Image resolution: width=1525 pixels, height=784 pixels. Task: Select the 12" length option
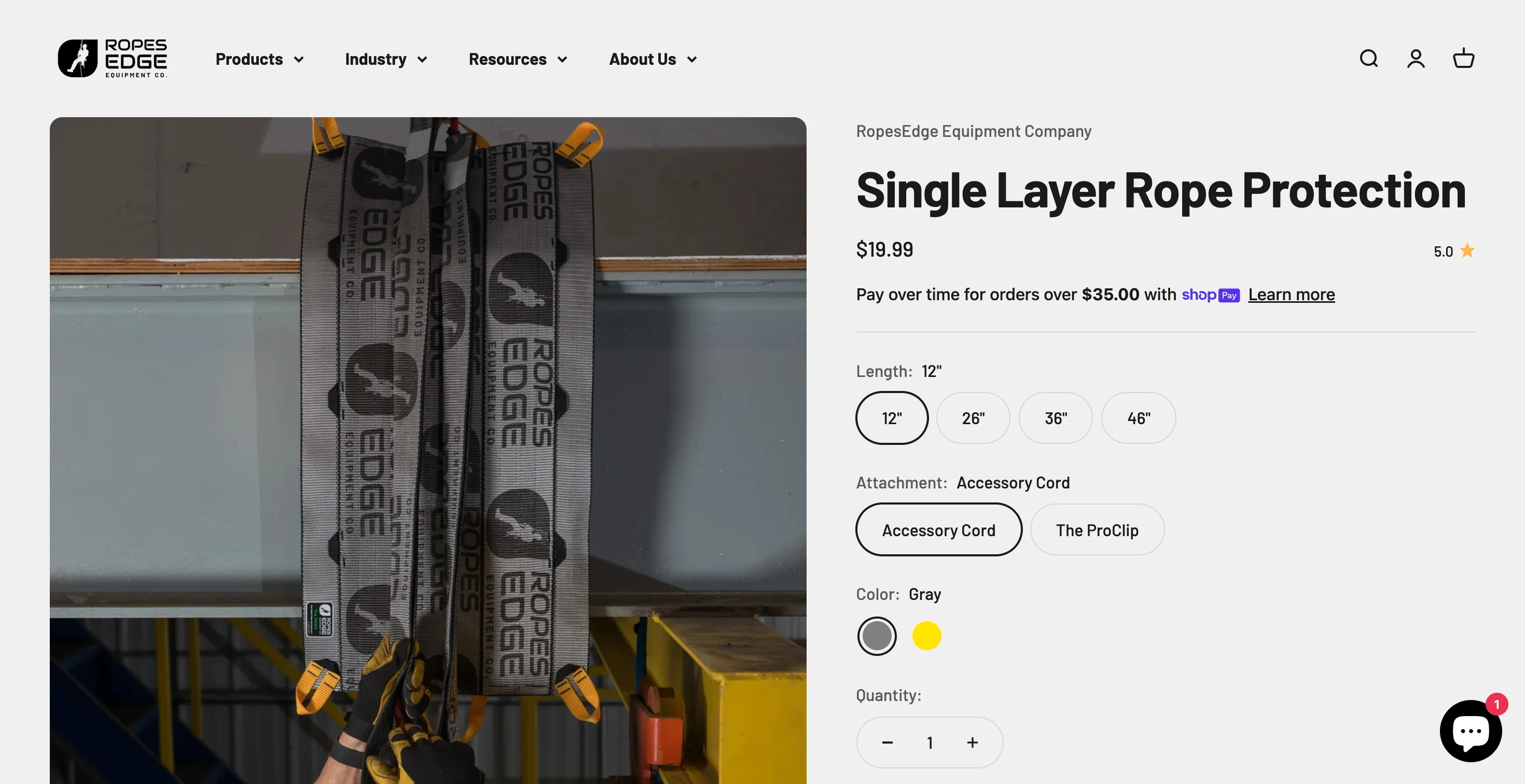pyautogui.click(x=892, y=418)
